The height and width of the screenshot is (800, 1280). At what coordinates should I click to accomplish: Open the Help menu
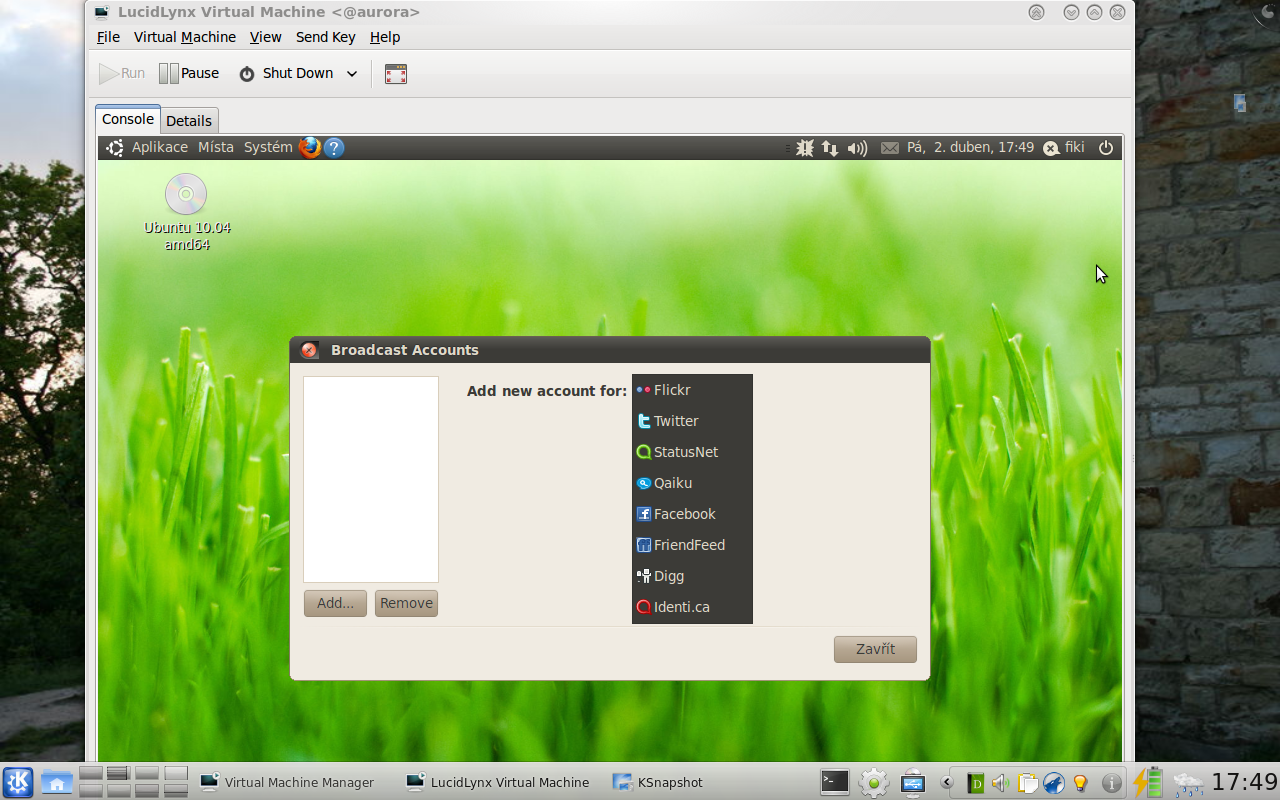pyautogui.click(x=385, y=37)
